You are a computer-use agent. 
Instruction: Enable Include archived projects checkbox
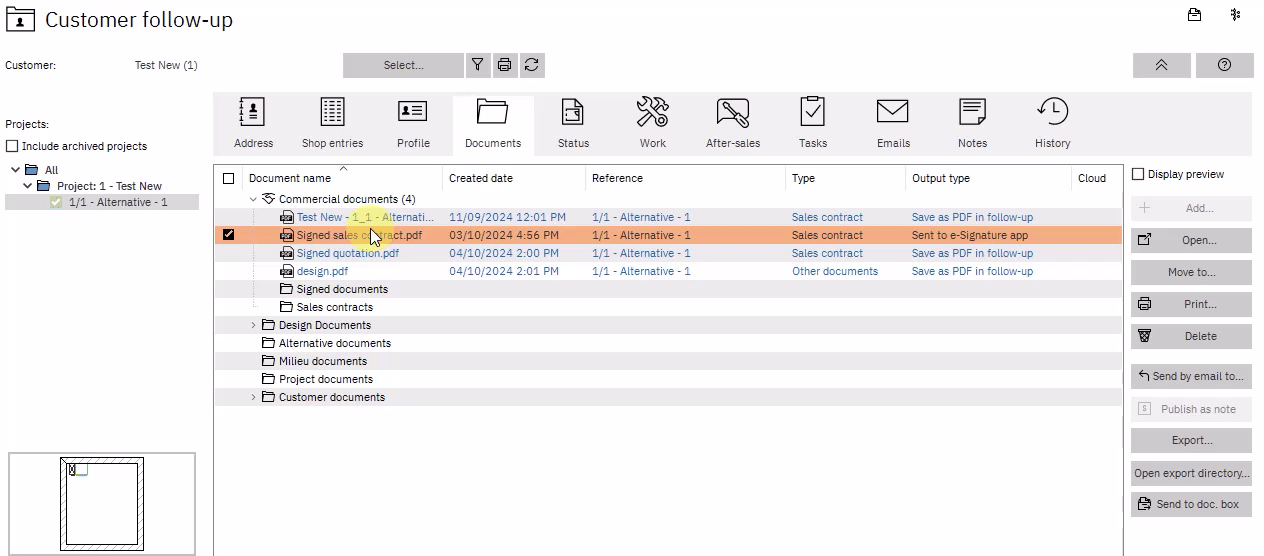pyautogui.click(x=12, y=146)
